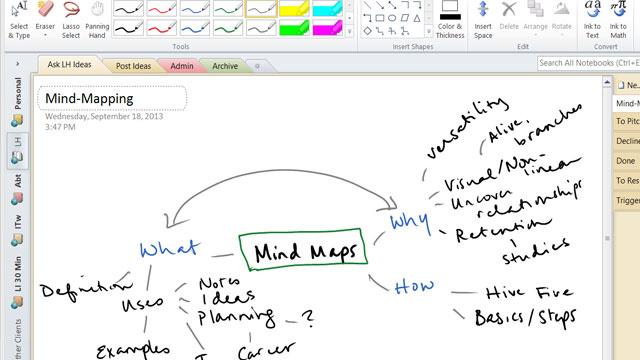Select the thin green pen
The image size is (640, 360).
point(228,8)
